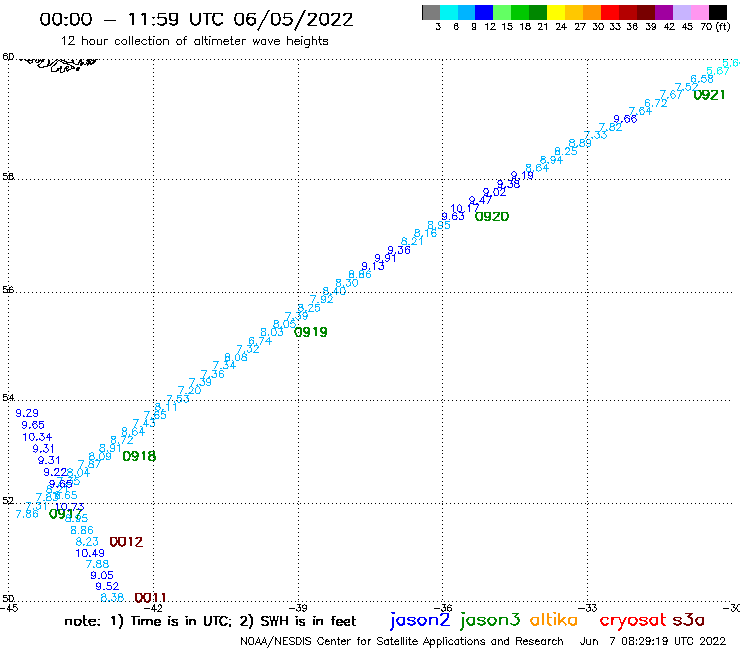Click the light green legend swatch
This screenshot has width=740, height=650.
click(503, 12)
